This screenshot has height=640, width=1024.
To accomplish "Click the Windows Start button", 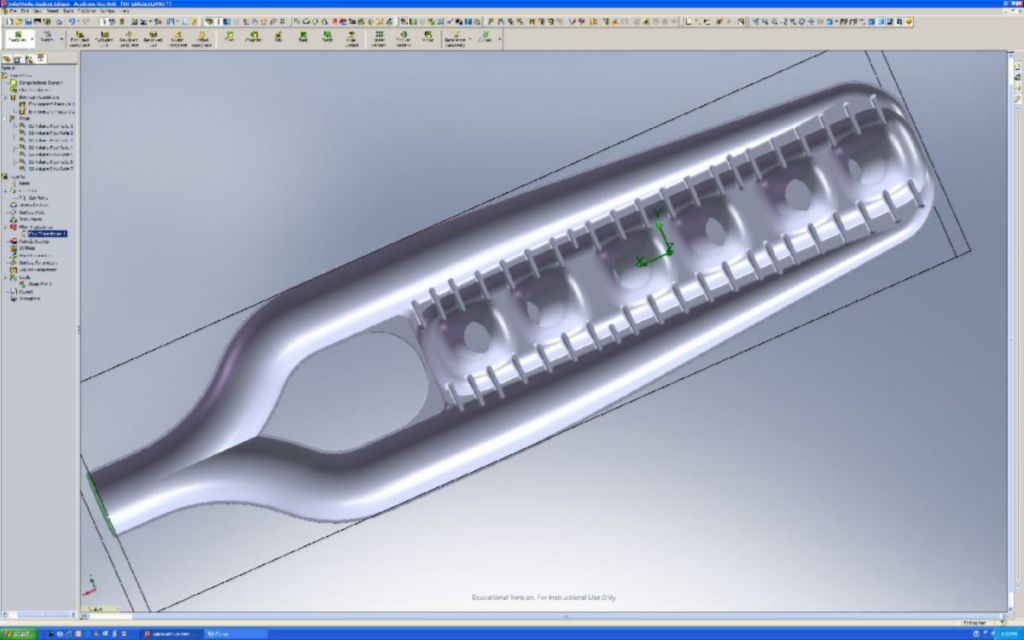I will tap(18, 634).
